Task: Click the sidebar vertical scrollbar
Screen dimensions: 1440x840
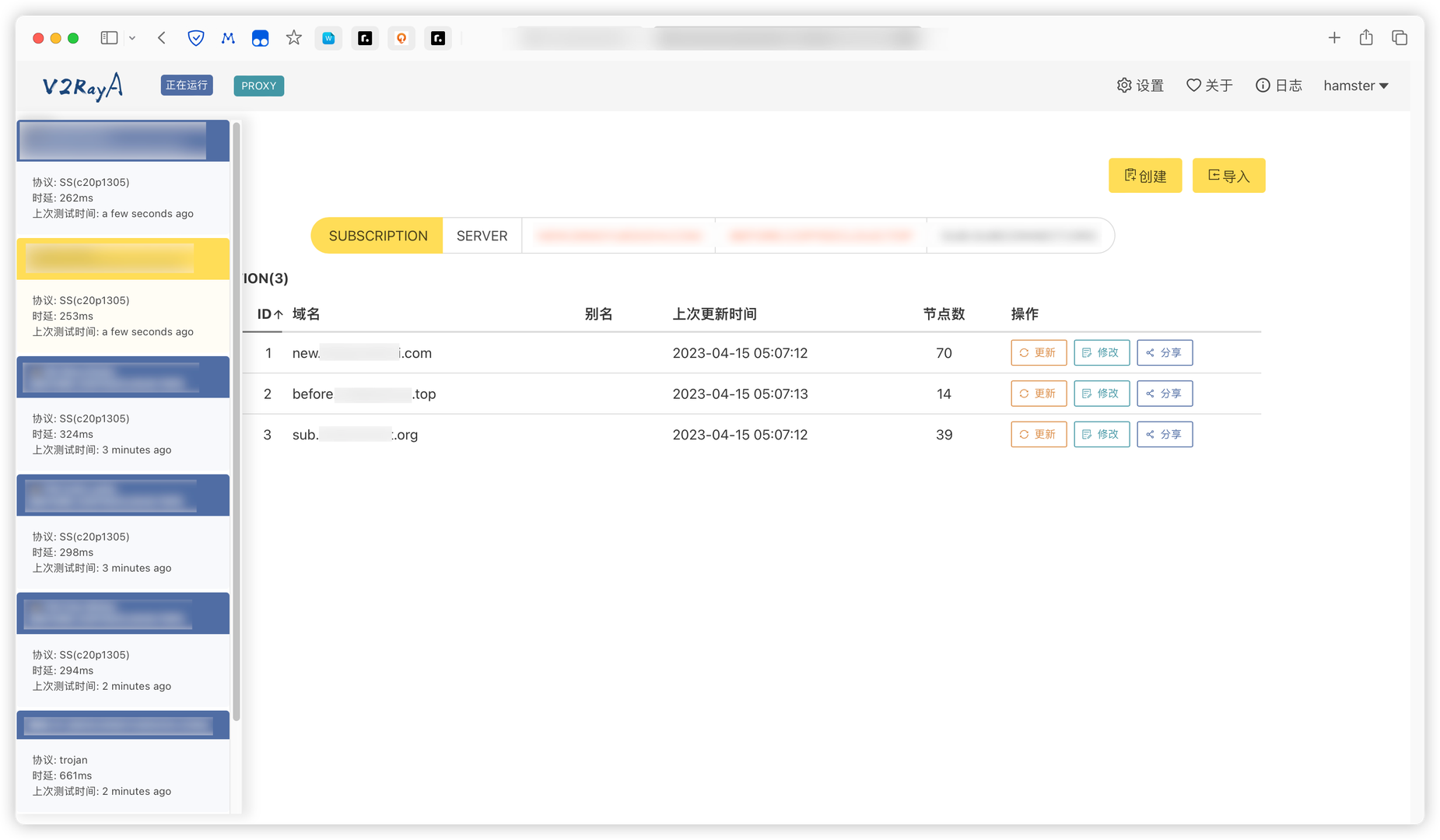Action: click(236, 420)
